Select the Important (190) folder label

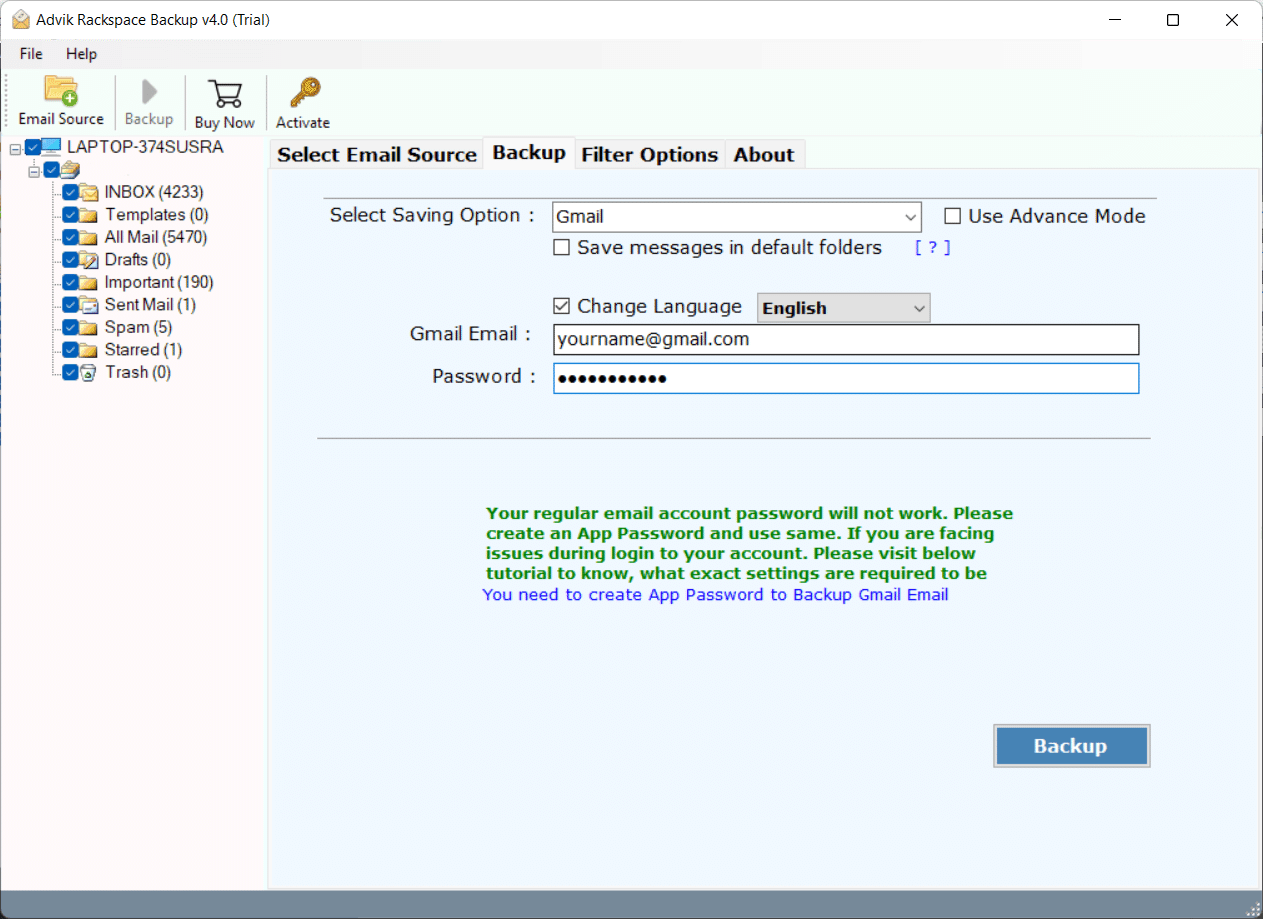[x=159, y=282]
